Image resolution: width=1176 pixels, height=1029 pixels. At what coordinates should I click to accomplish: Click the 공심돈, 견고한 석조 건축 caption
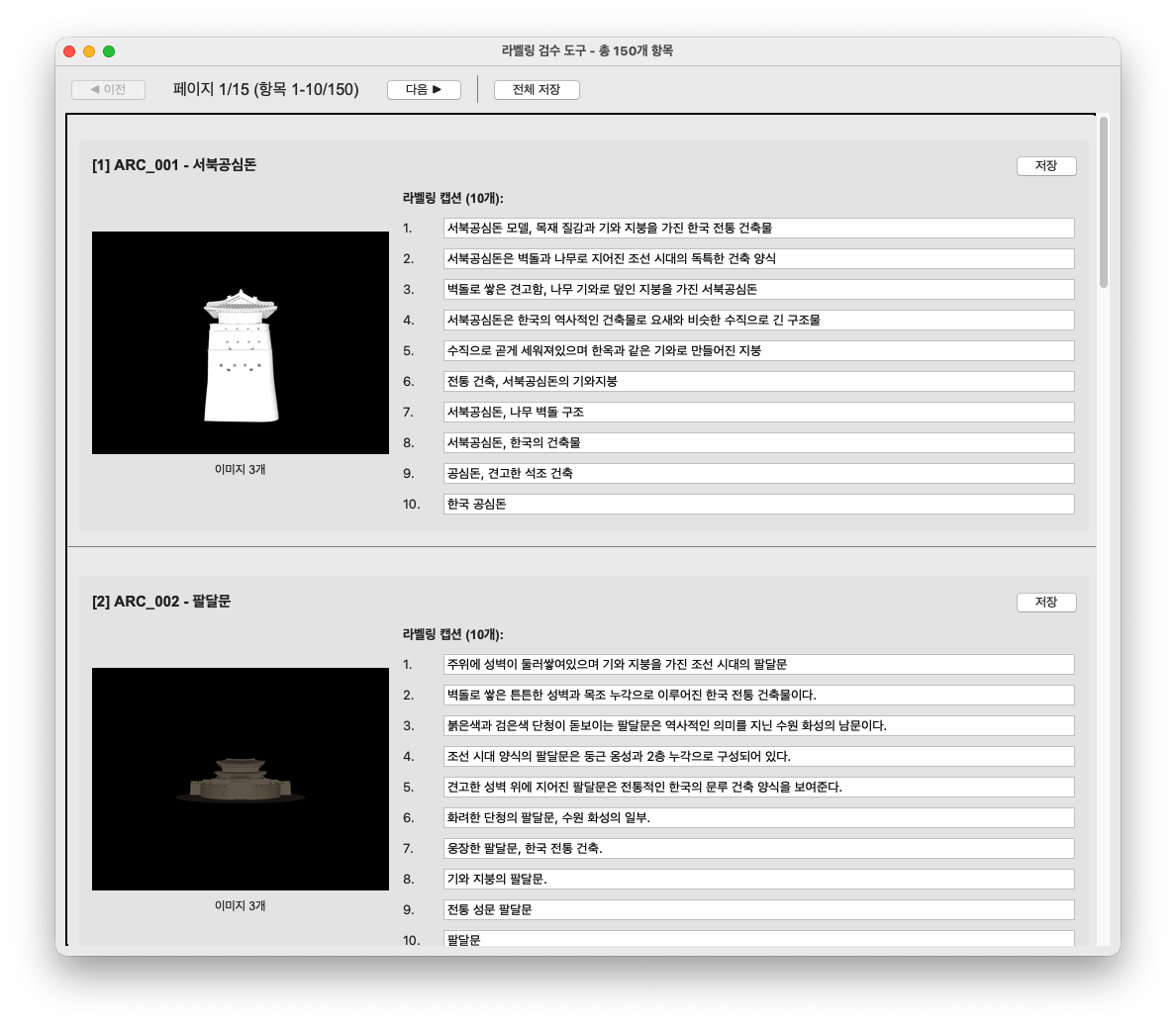(758, 474)
